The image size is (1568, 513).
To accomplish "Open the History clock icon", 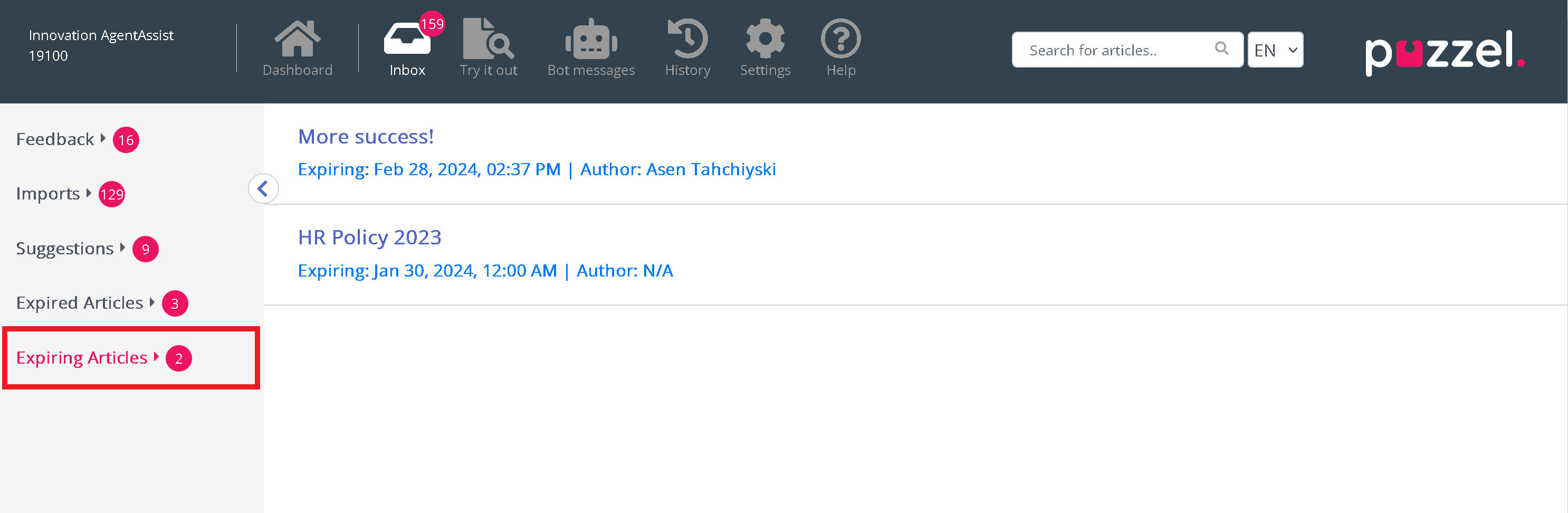I will pos(687,39).
